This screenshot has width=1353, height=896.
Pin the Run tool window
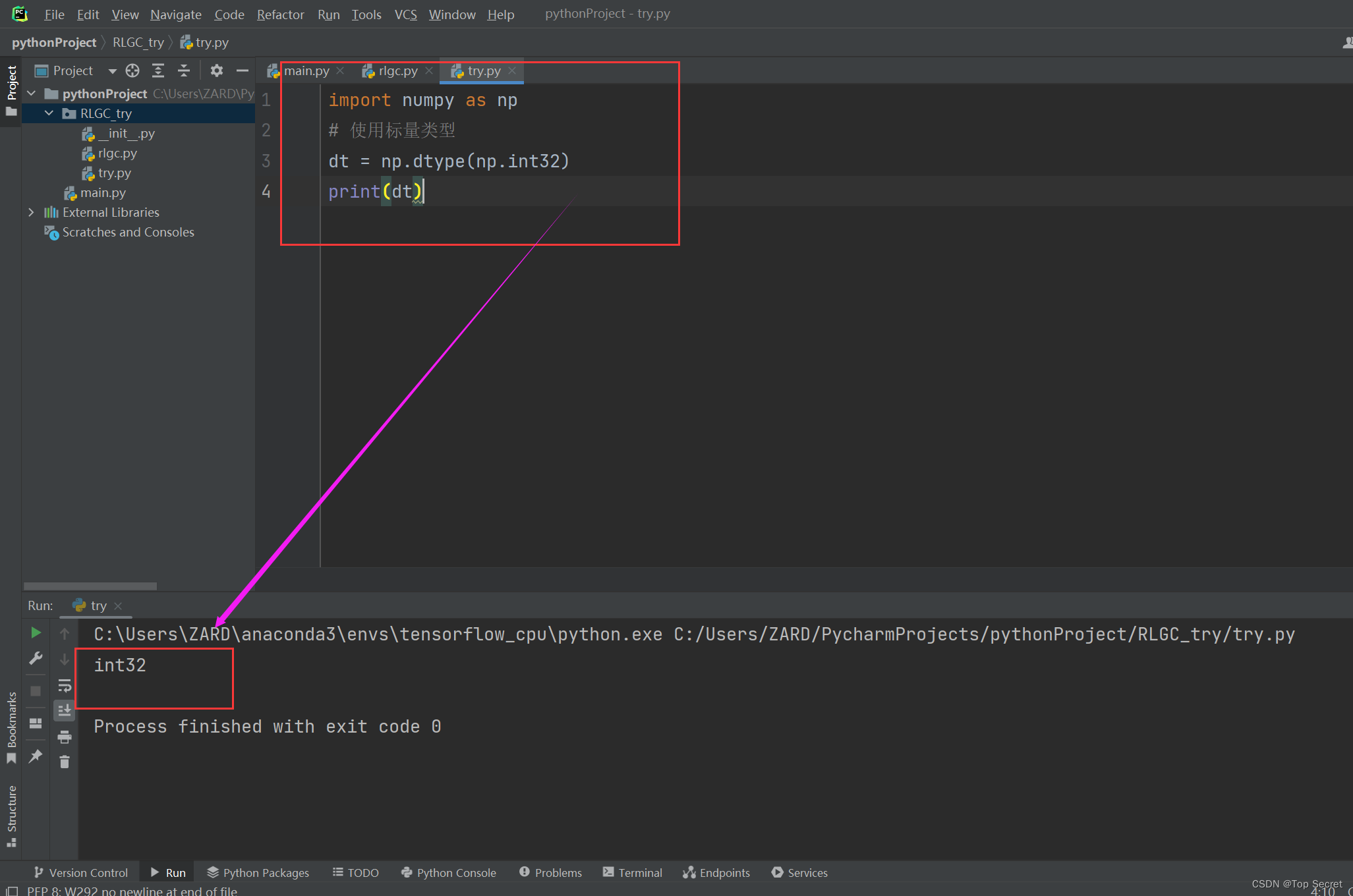[x=36, y=756]
